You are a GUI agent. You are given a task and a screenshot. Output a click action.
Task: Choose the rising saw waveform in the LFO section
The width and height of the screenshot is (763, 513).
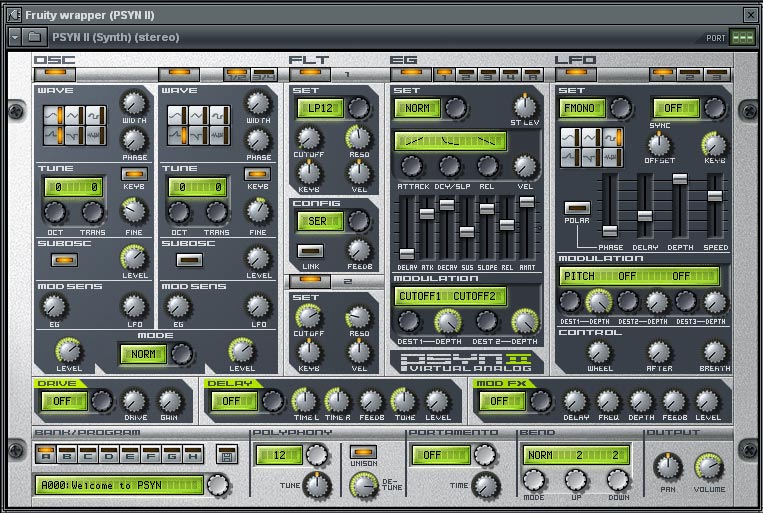coord(570,157)
